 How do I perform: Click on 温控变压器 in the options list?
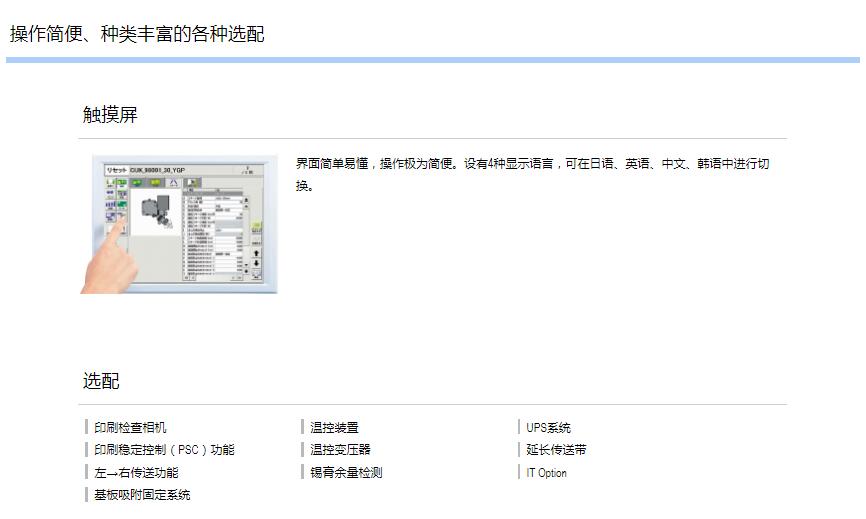(x=340, y=450)
